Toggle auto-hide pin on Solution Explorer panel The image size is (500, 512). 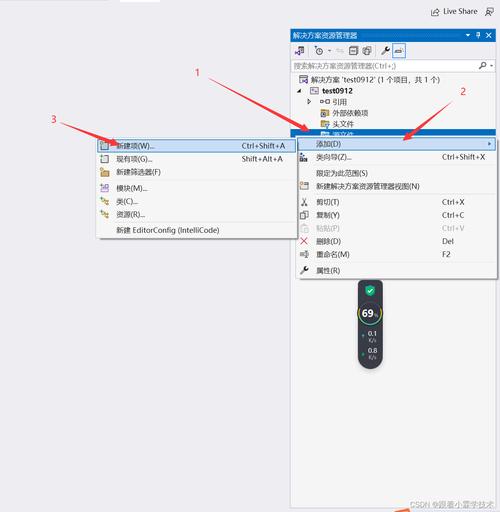pyautogui.click(x=478, y=35)
